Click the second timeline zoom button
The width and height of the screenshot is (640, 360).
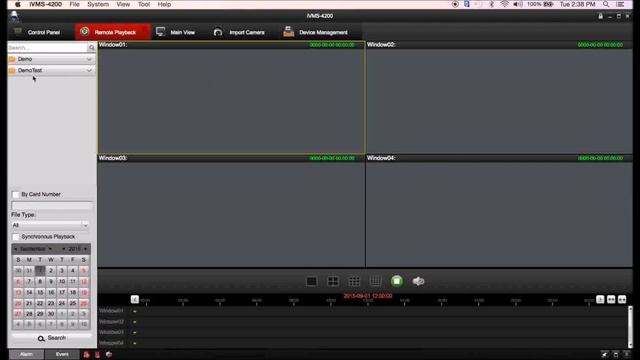click(x=622, y=300)
